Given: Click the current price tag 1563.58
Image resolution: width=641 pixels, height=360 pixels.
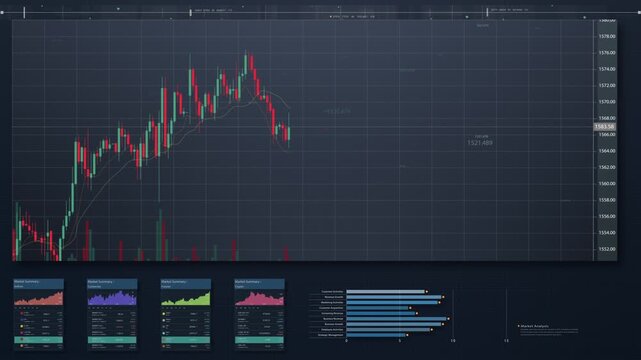Looking at the screenshot, I should click(x=604, y=127).
